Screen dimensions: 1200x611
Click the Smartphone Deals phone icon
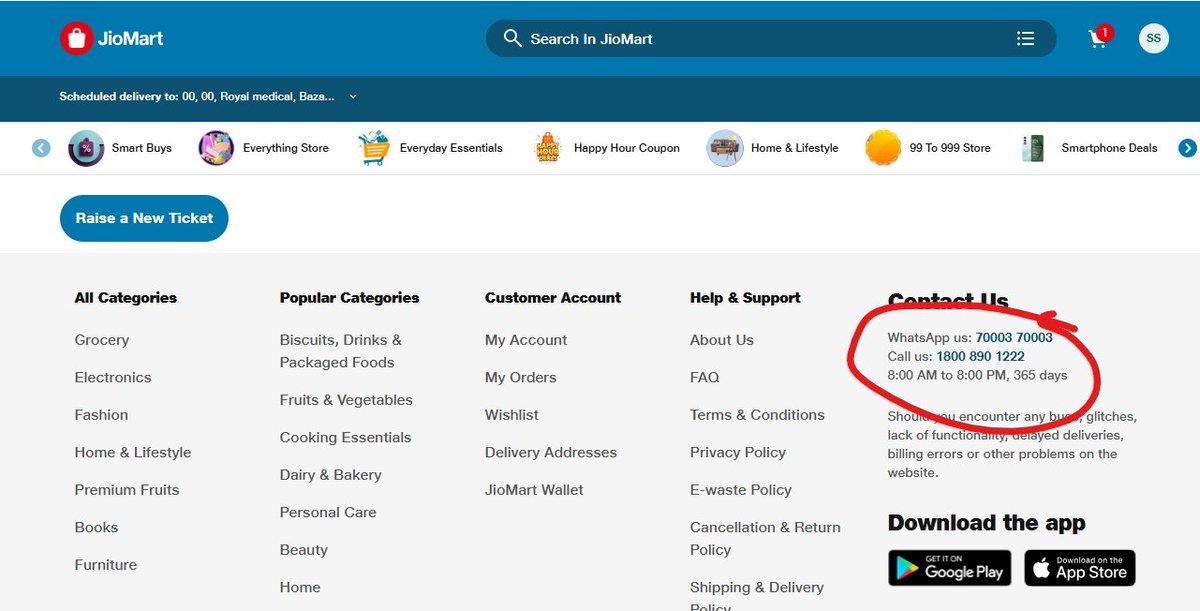click(1033, 148)
